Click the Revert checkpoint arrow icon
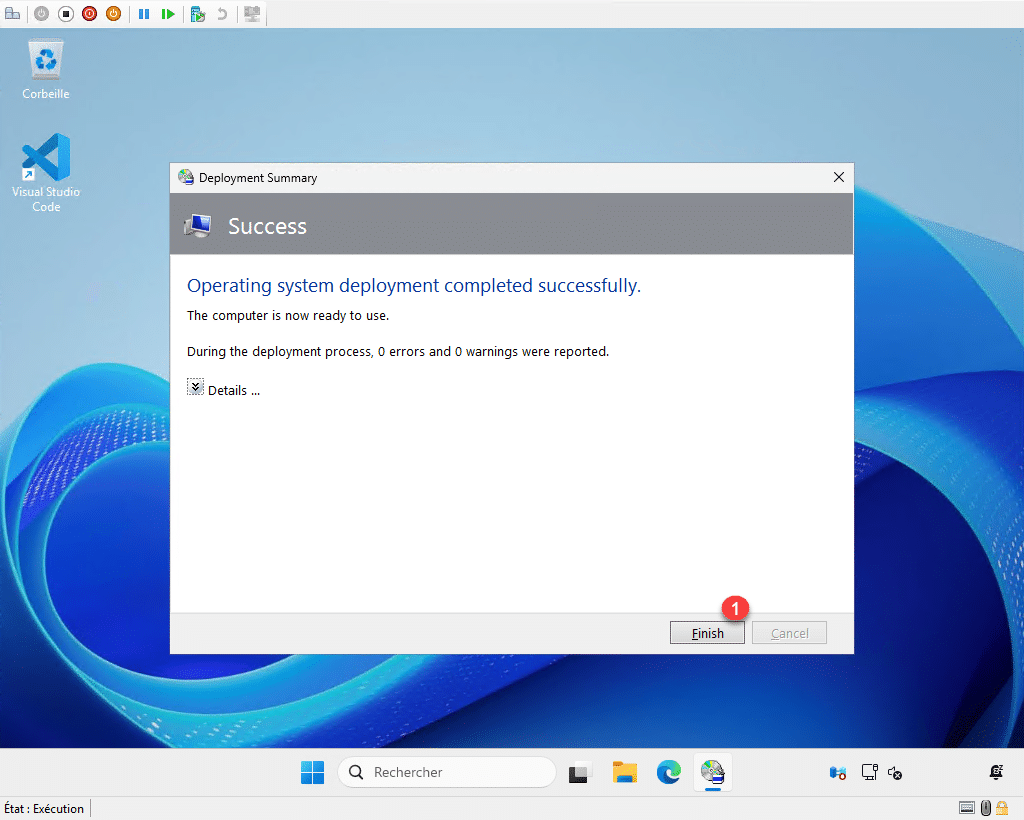This screenshot has width=1024, height=820. click(222, 14)
